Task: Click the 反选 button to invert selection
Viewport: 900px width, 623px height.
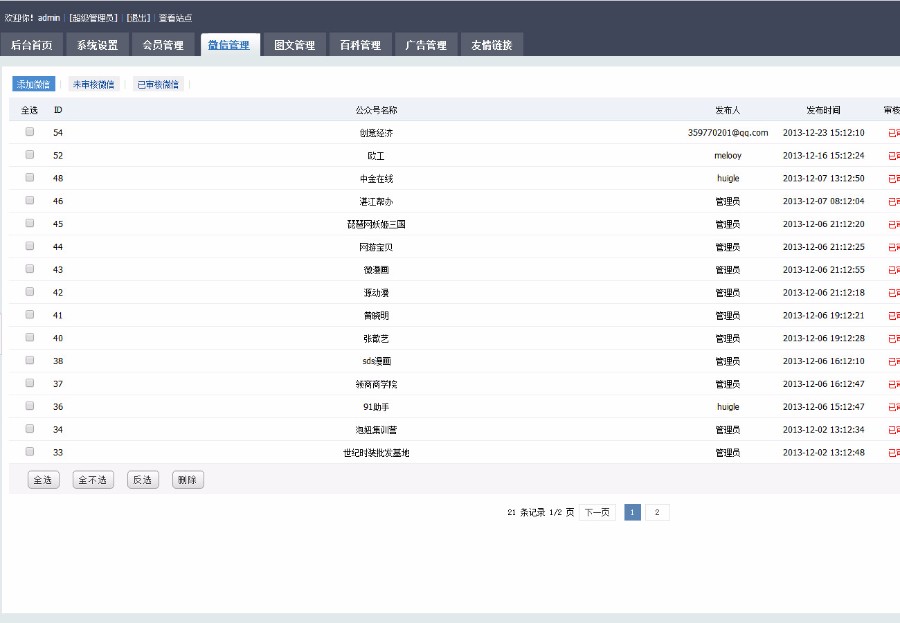Action: point(142,479)
